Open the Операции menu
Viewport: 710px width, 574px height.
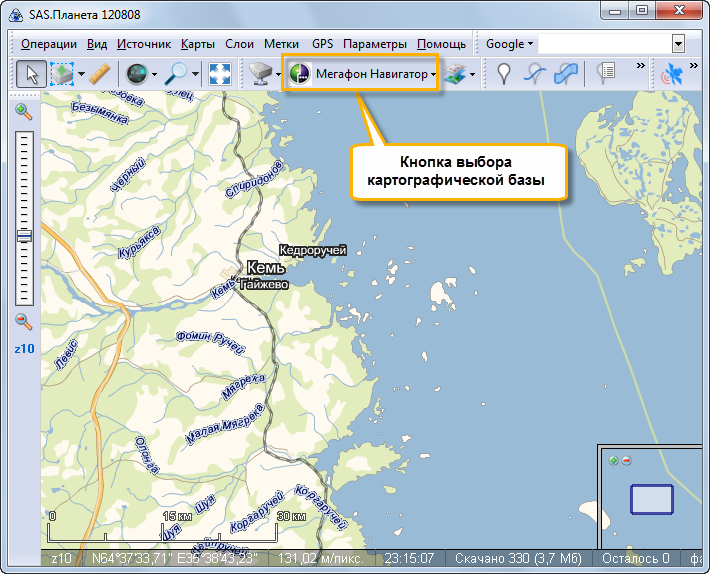click(x=49, y=44)
